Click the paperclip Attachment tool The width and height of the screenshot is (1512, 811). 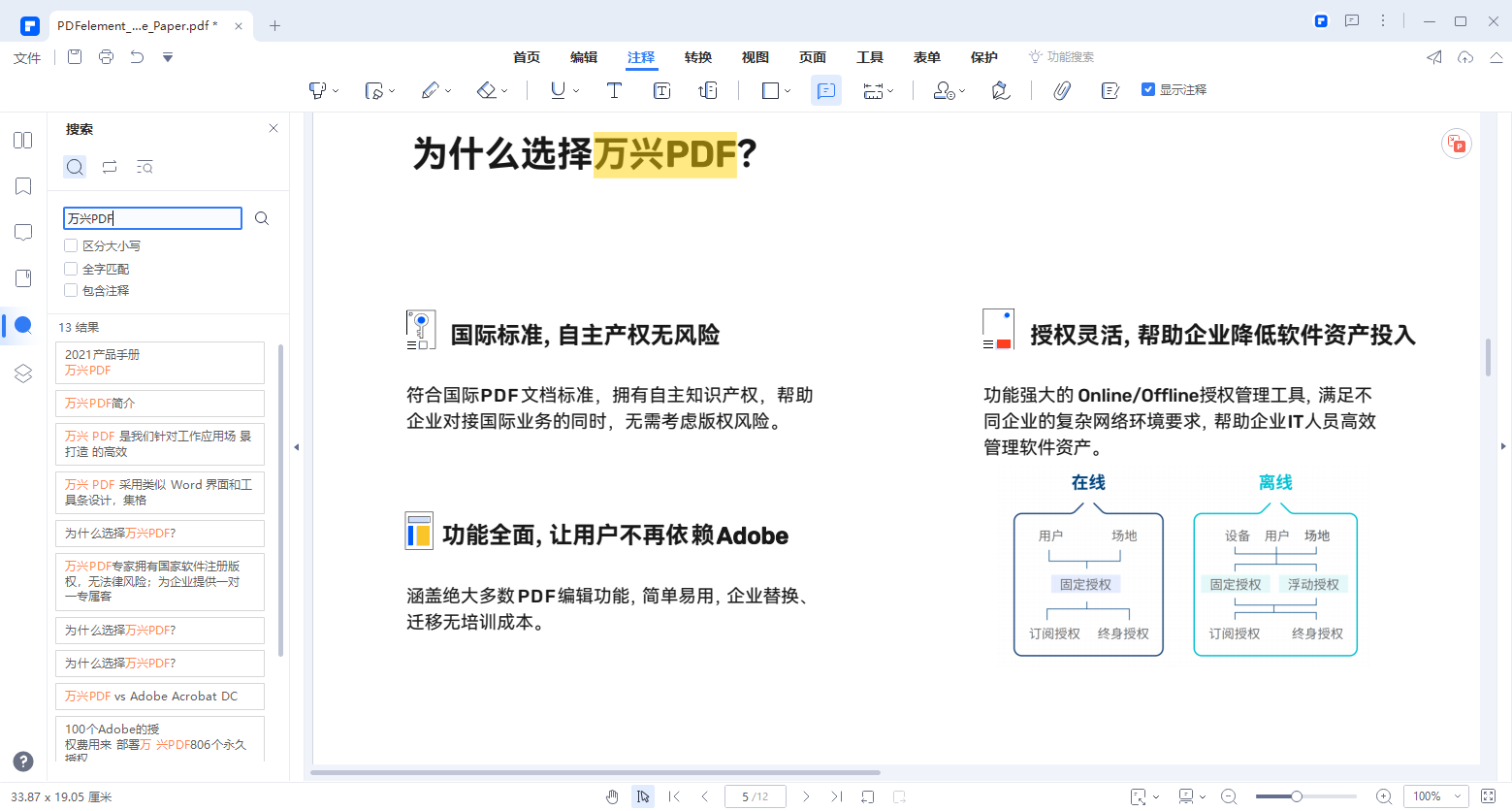[x=1062, y=90]
